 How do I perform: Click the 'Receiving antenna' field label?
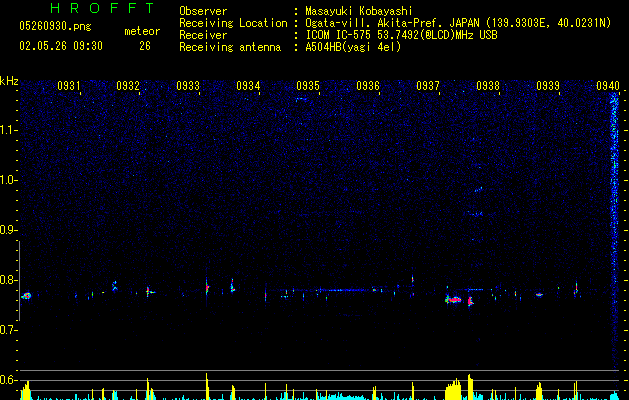230,47
